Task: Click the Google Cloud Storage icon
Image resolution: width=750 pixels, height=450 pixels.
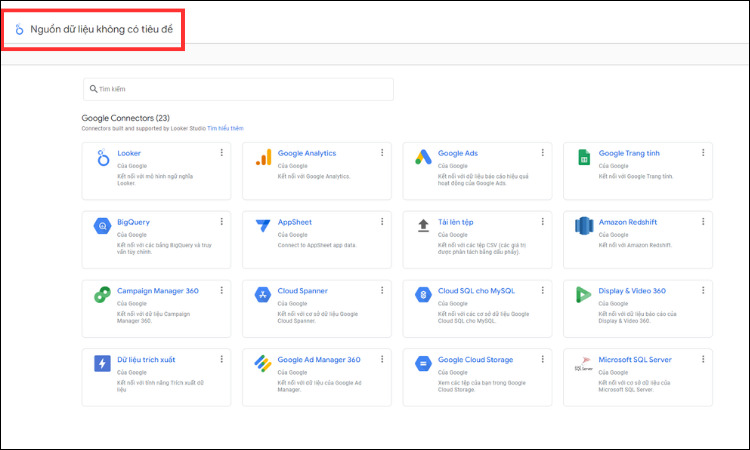Action: coord(423,363)
